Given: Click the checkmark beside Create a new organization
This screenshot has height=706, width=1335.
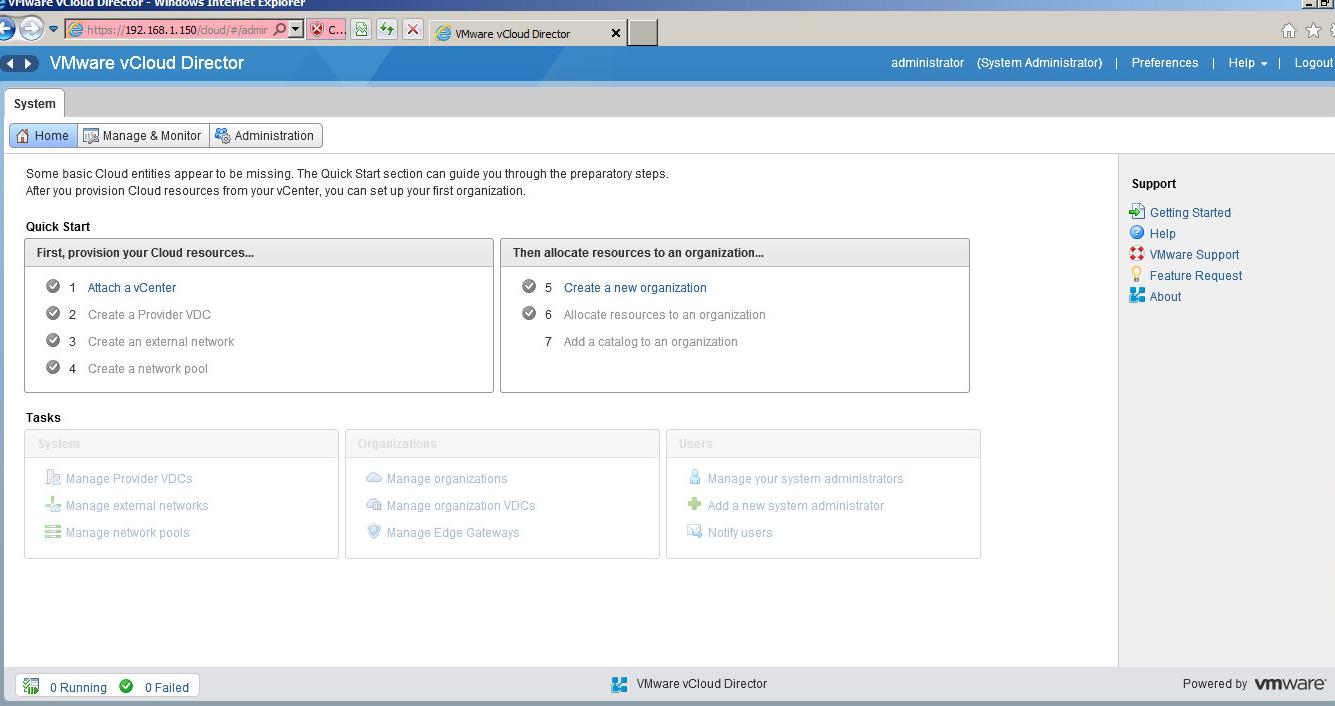Looking at the screenshot, I should (529, 286).
